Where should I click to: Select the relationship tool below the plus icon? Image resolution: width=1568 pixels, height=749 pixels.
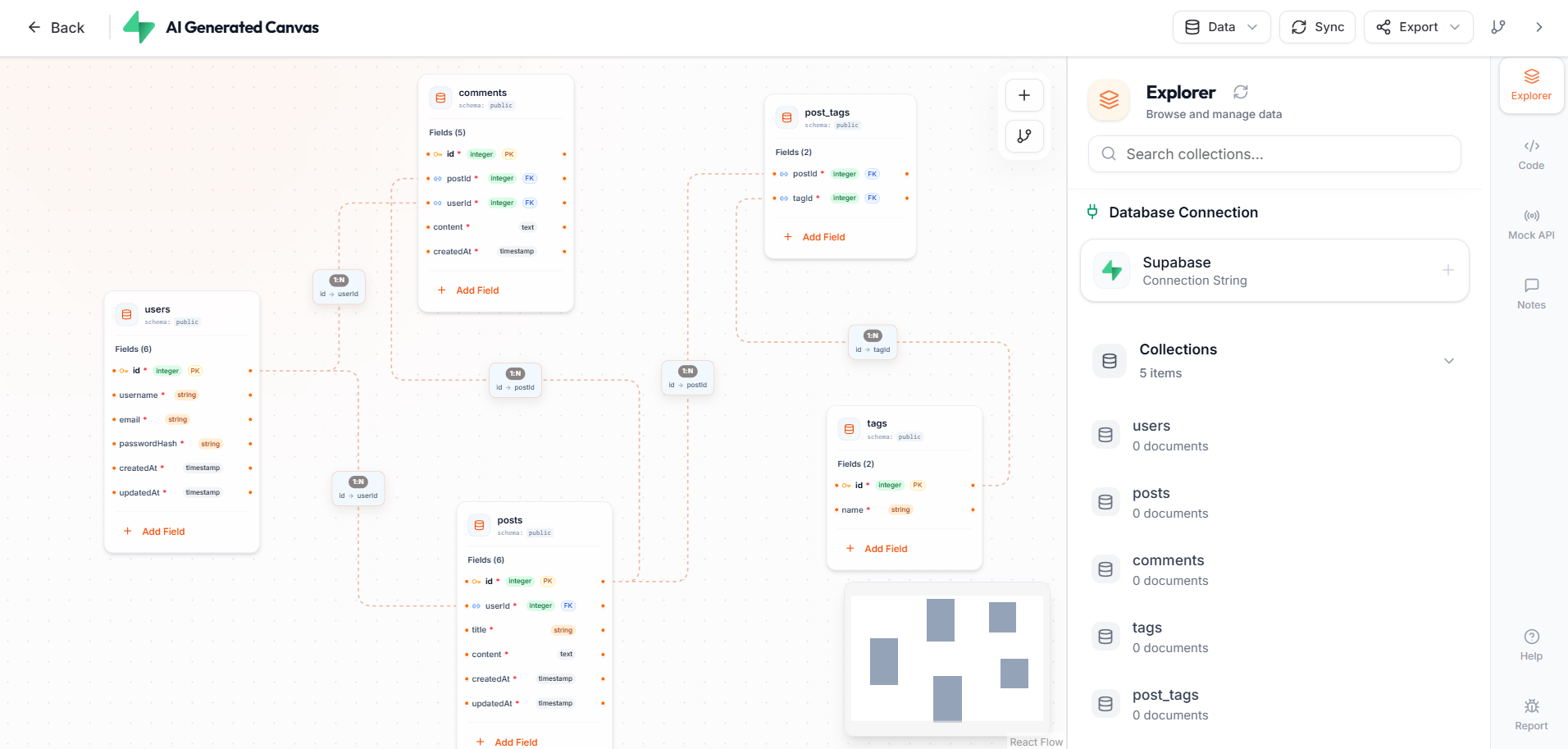pos(1023,136)
